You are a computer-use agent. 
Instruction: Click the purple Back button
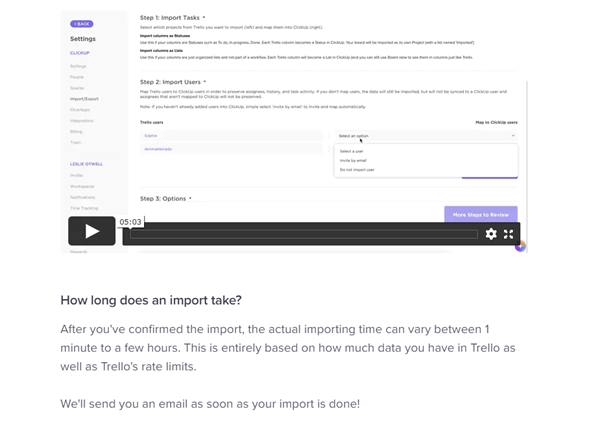(x=81, y=23)
